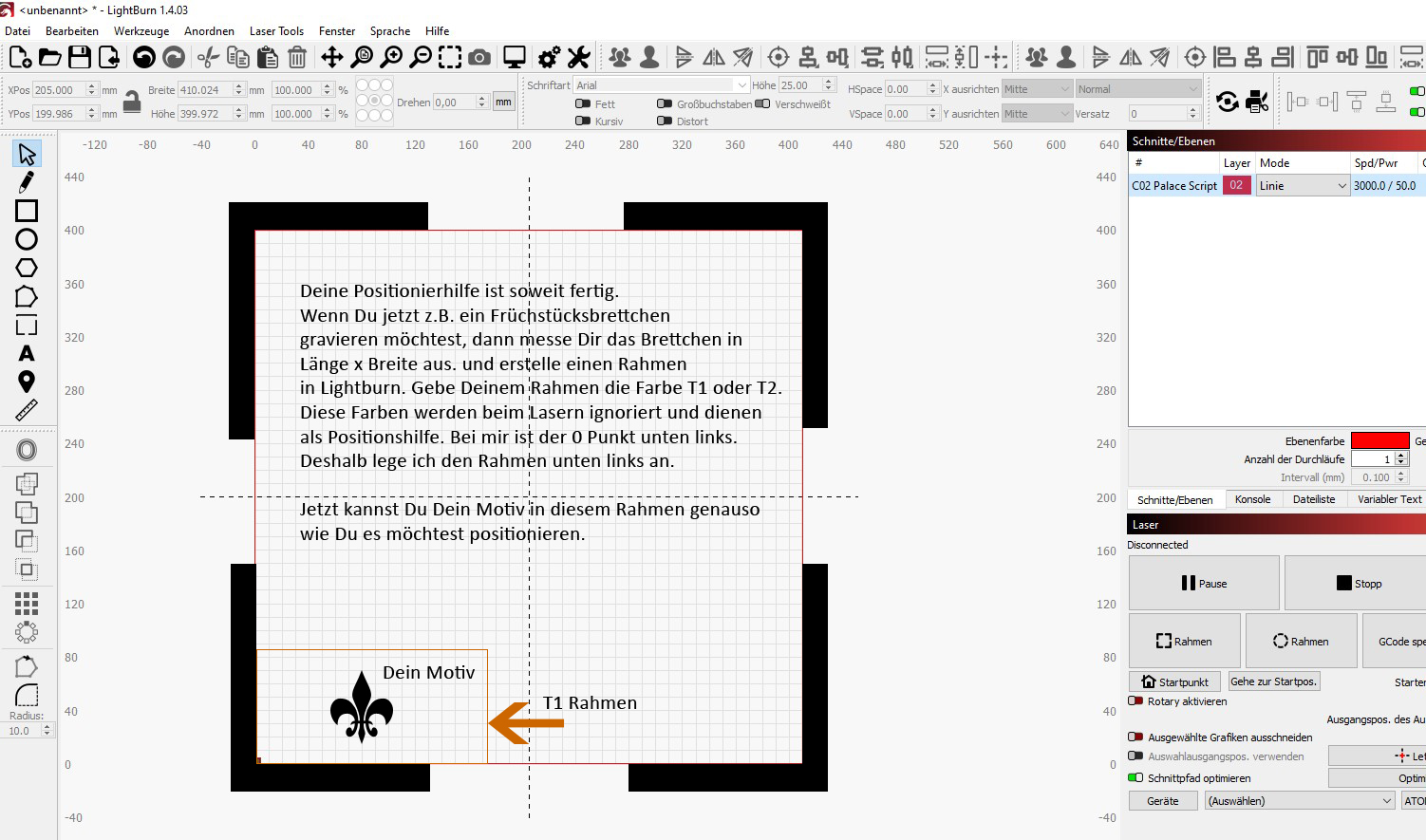The width and height of the screenshot is (1426, 840).
Task: Click the Geräte button
Action: point(1163,801)
